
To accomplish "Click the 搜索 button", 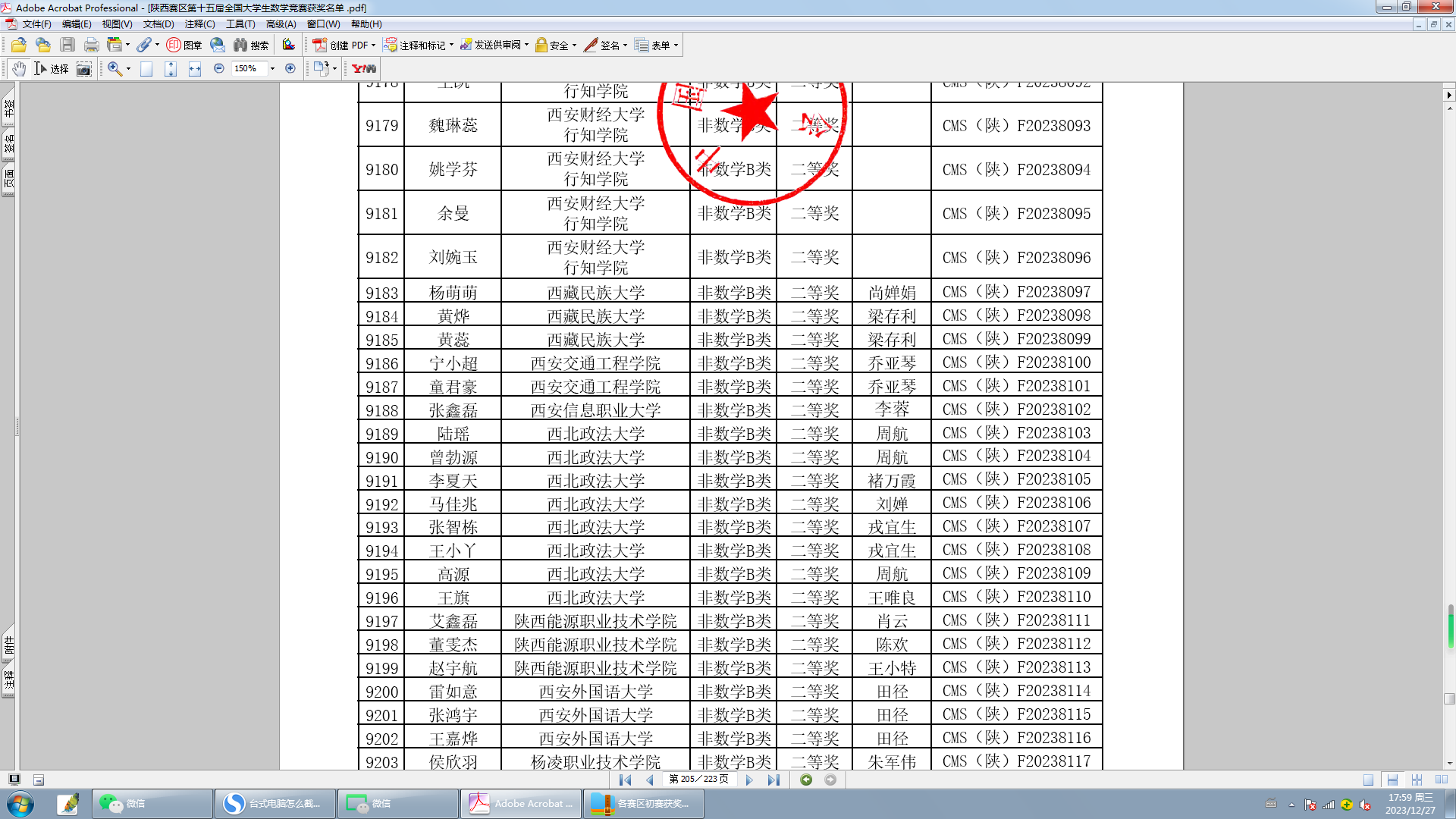I will [x=252, y=45].
